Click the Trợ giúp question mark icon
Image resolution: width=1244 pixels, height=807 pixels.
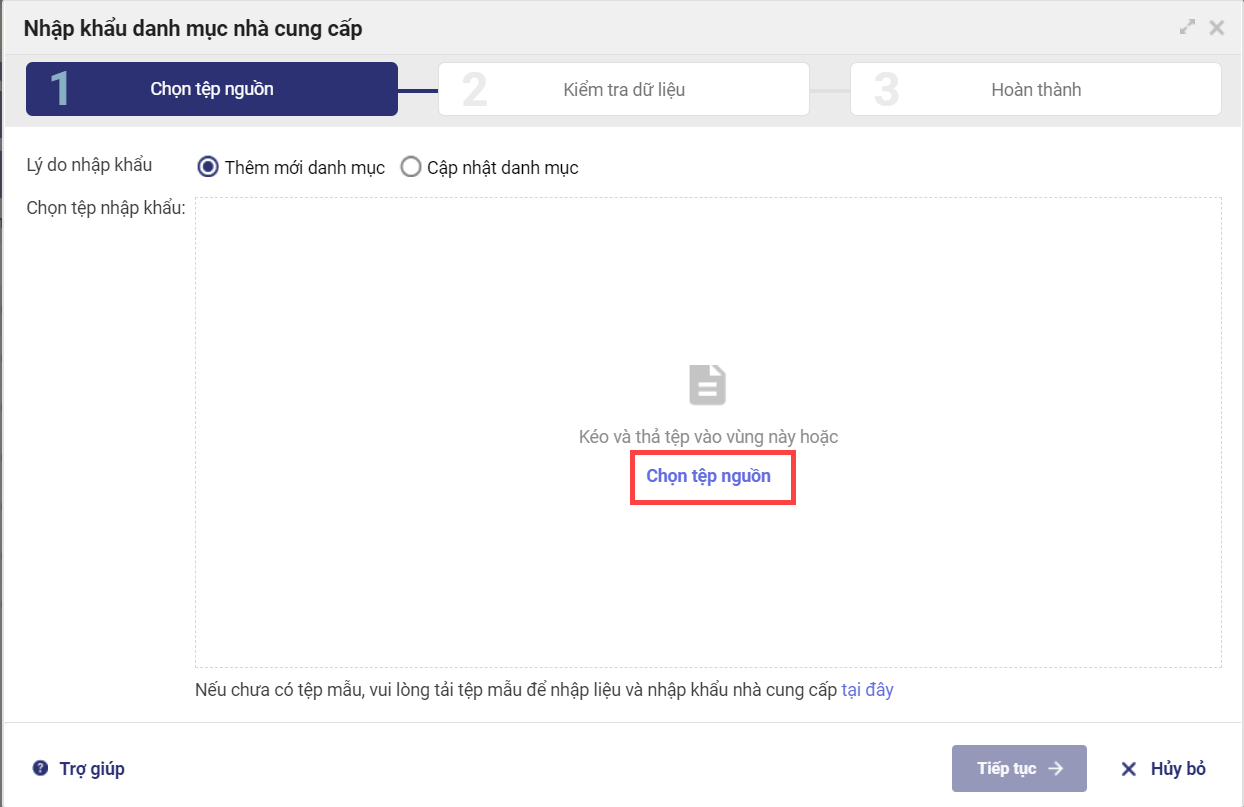coord(40,768)
